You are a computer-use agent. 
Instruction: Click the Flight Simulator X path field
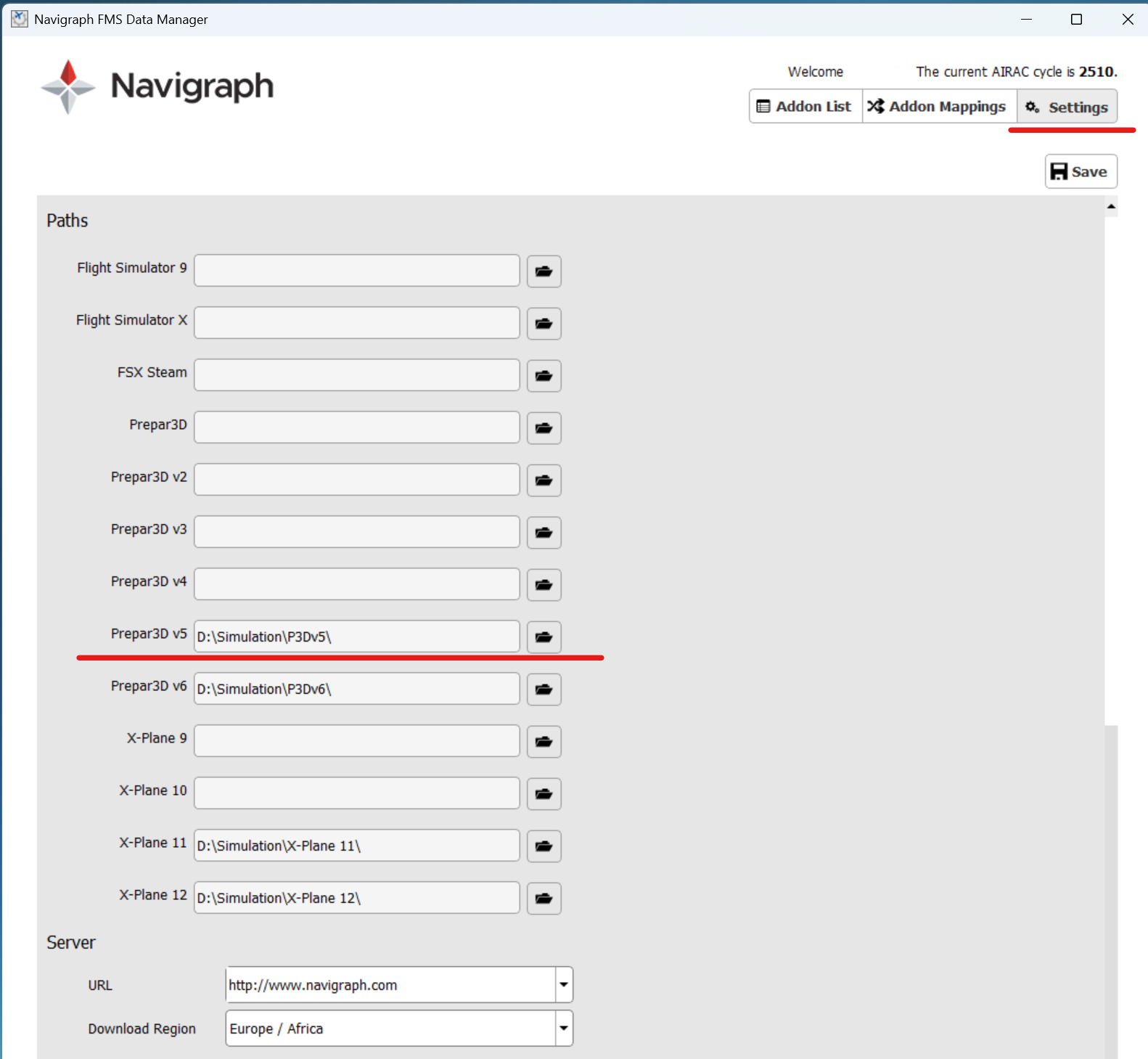[357, 323]
